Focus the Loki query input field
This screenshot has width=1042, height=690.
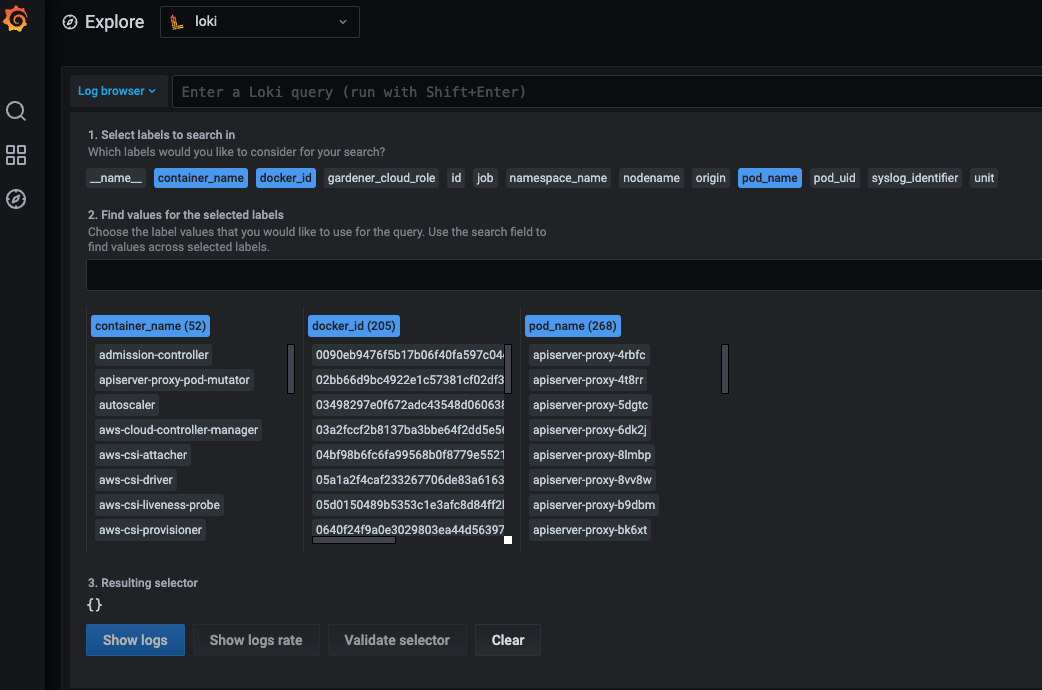pyautogui.click(x=600, y=92)
